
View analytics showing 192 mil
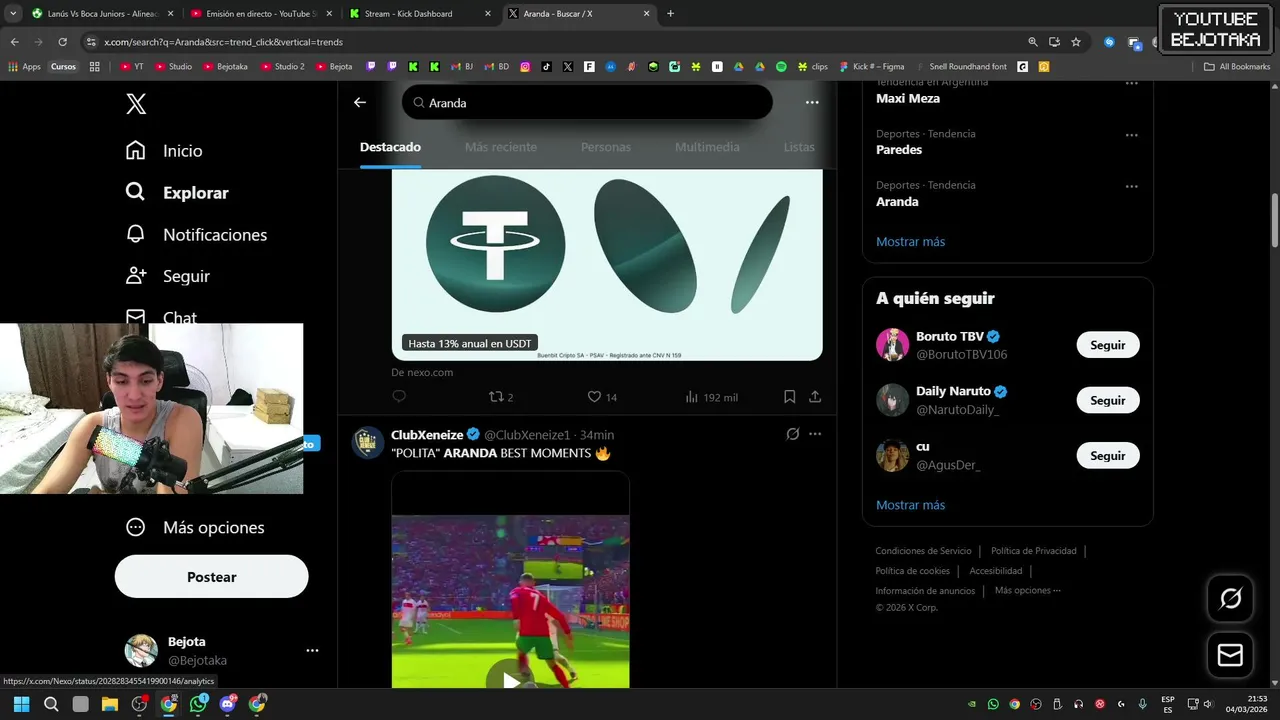pos(711,397)
